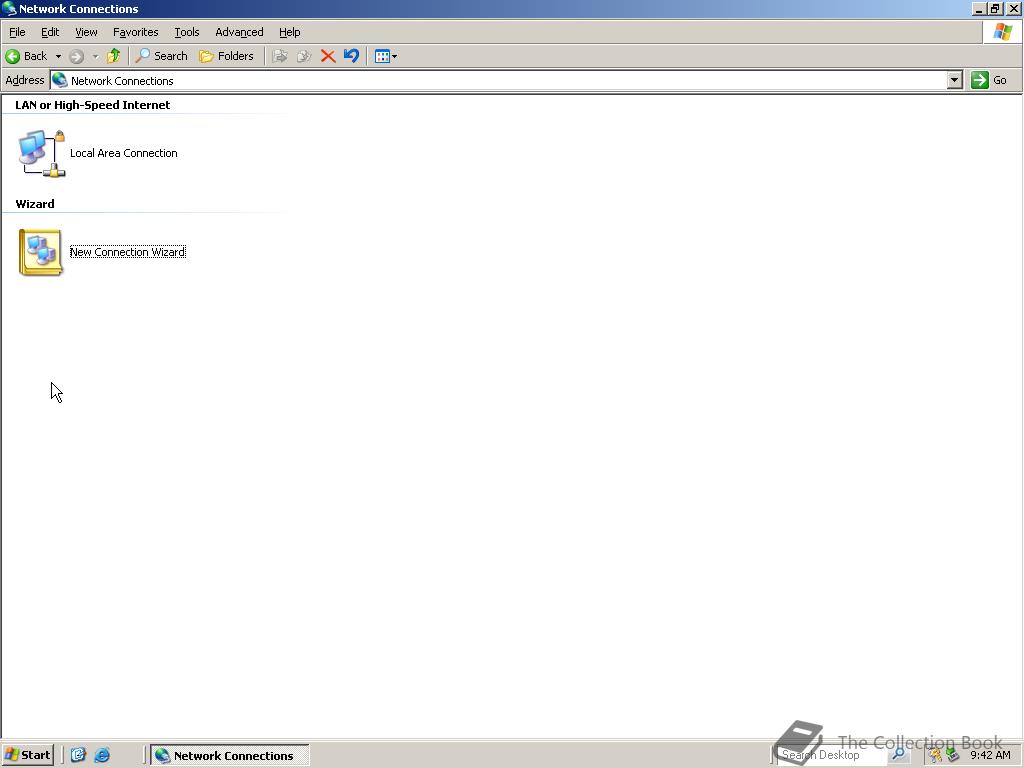Click the Windows flag logo throbber
Image resolution: width=1024 pixels, height=768 pixels.
click(1002, 32)
